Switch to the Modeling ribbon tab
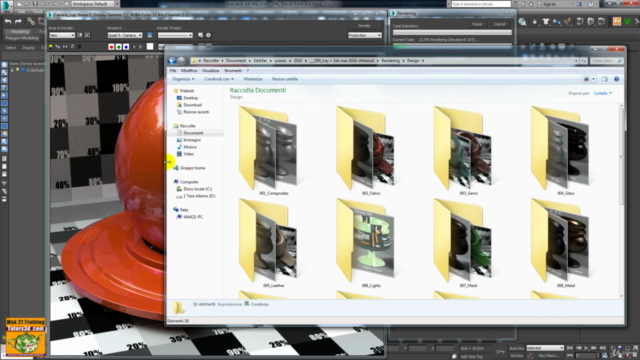Viewport: 640px width, 360px height. click(x=20, y=31)
